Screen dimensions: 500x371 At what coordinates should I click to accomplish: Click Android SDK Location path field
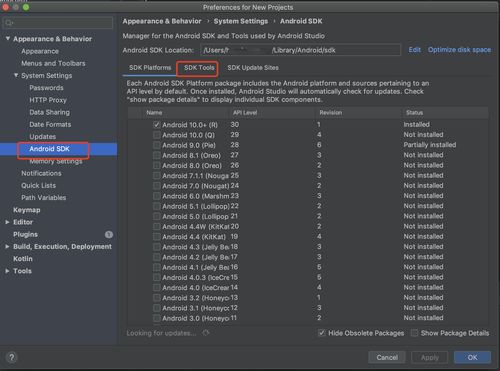(300, 50)
